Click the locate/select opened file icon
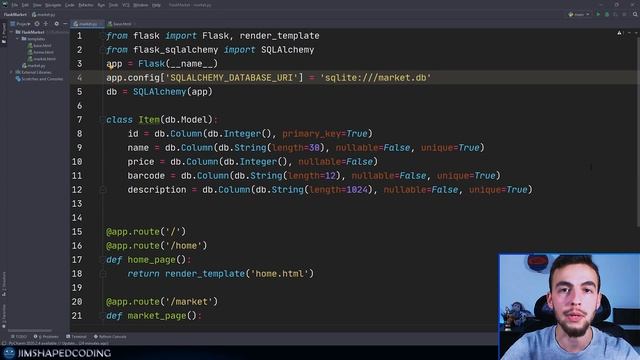 click(x=37, y=24)
